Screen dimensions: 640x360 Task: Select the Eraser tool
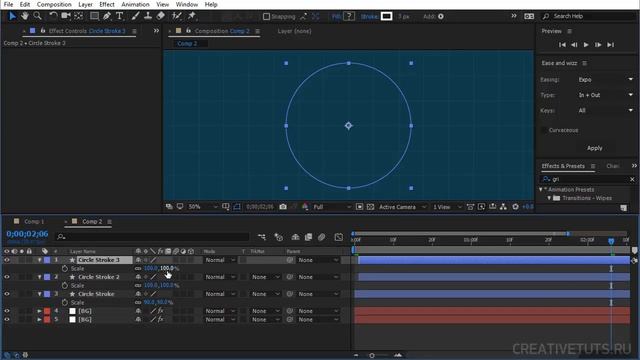click(161, 16)
